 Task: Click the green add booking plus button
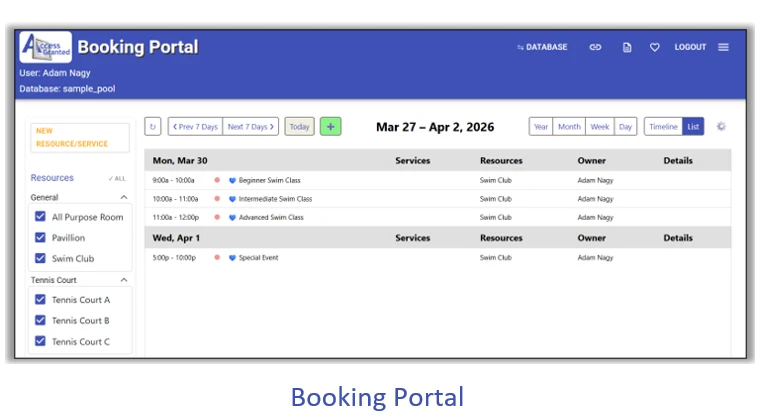(x=330, y=127)
